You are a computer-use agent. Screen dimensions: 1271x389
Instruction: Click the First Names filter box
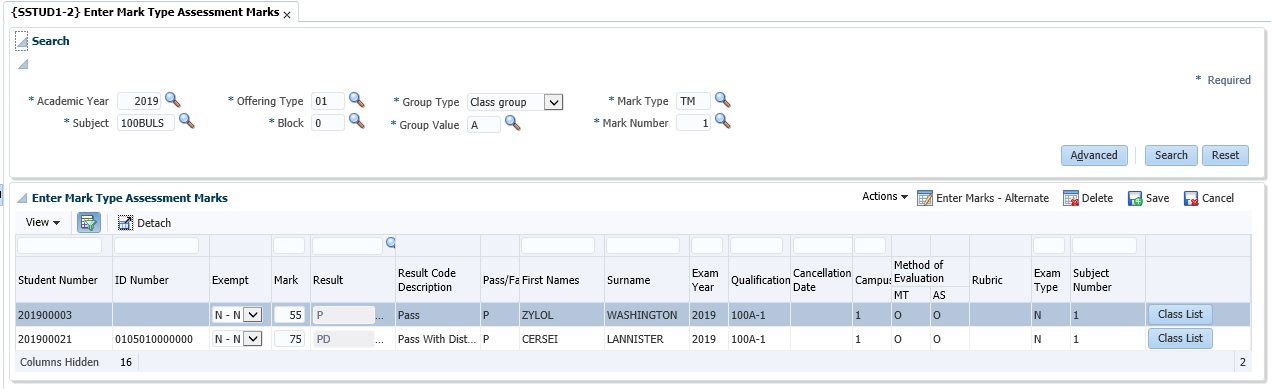(558, 246)
